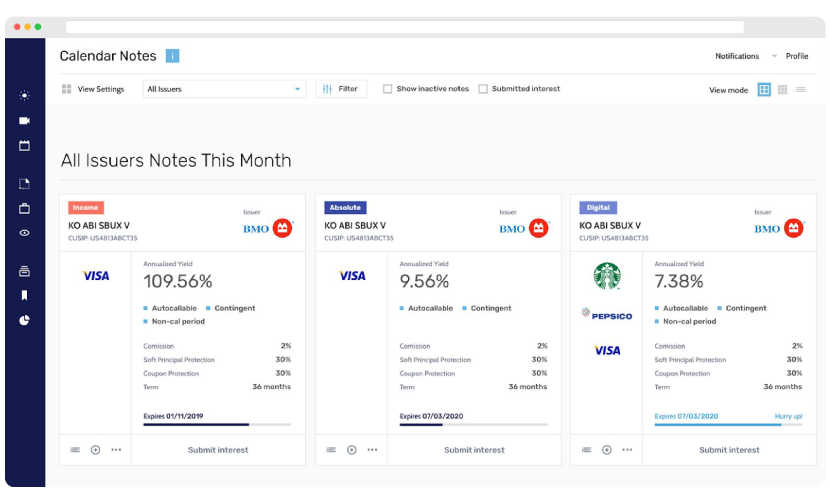This screenshot has height=494, width=830.
Task: Click the Filter button
Action: 341,89
